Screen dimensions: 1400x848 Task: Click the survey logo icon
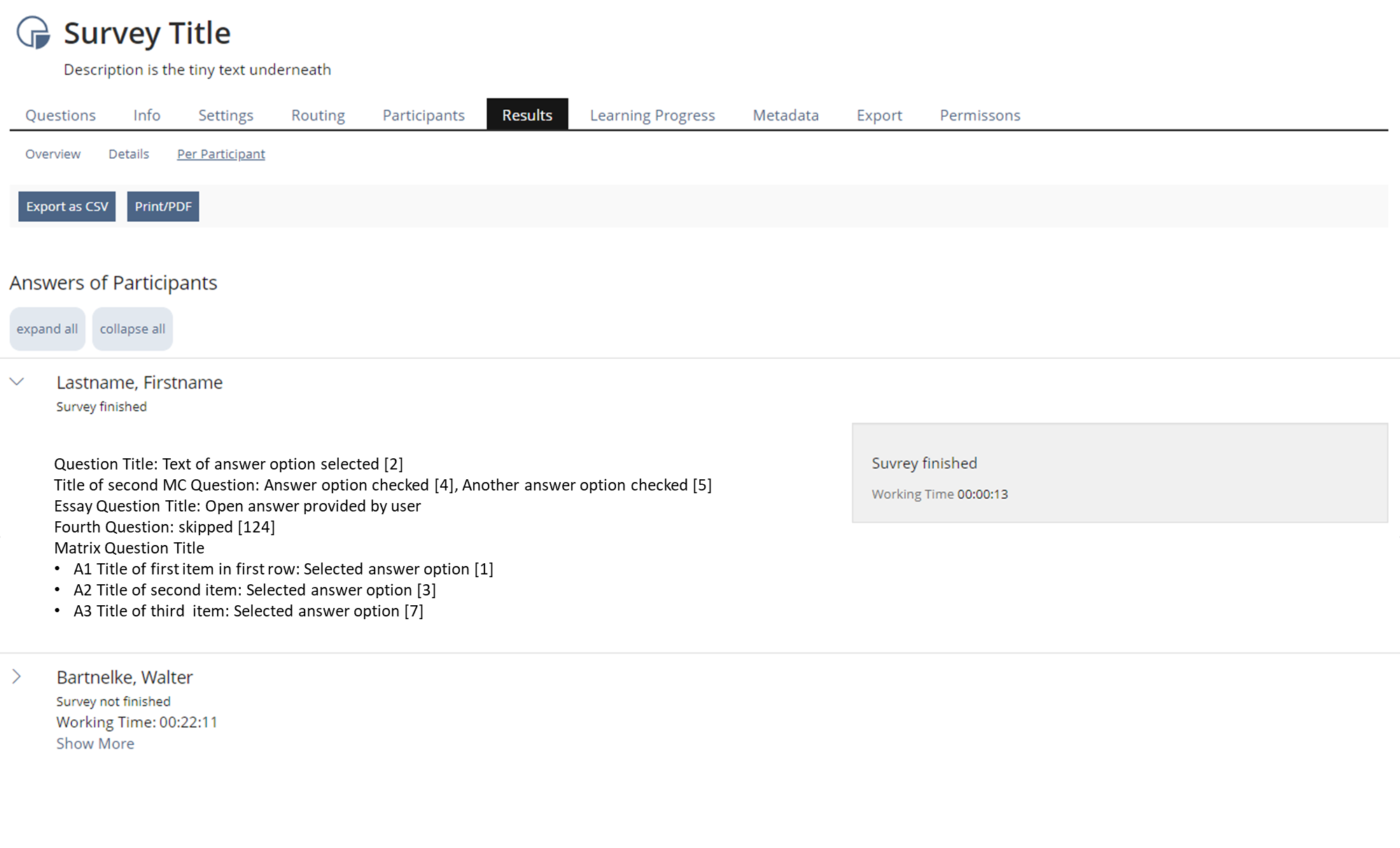(x=33, y=33)
